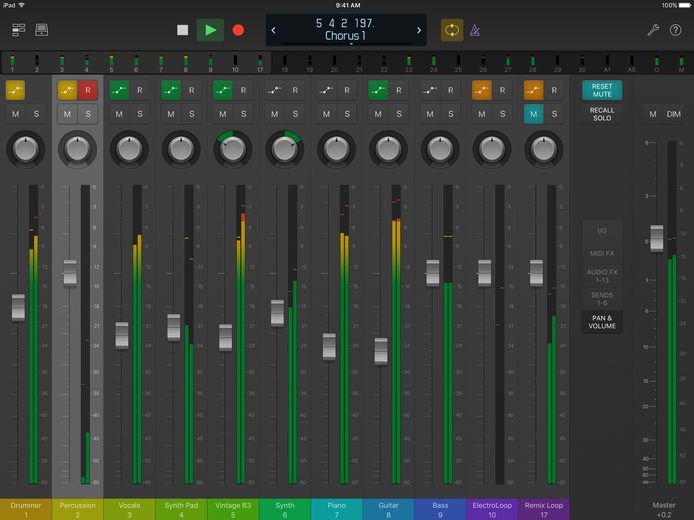
Task: Toggle the metronome icon
Action: pos(475,30)
